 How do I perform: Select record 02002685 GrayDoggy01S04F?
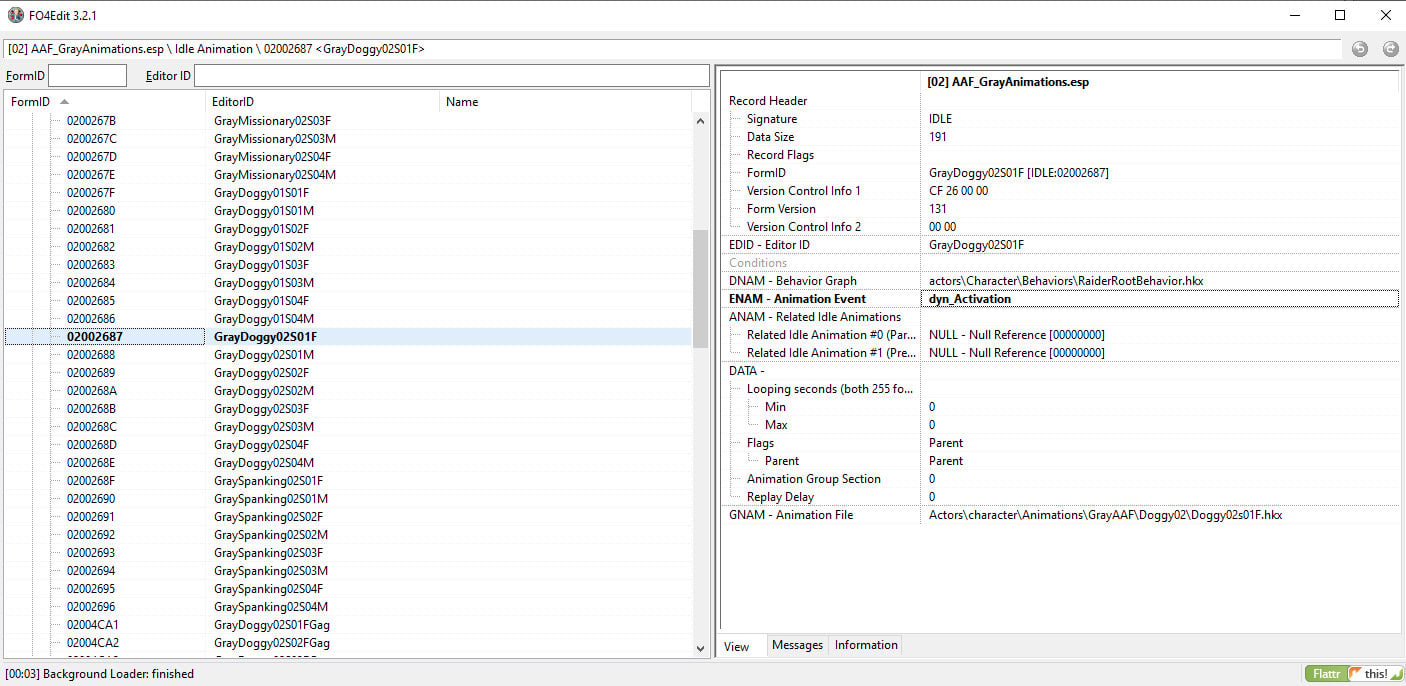tap(348, 301)
